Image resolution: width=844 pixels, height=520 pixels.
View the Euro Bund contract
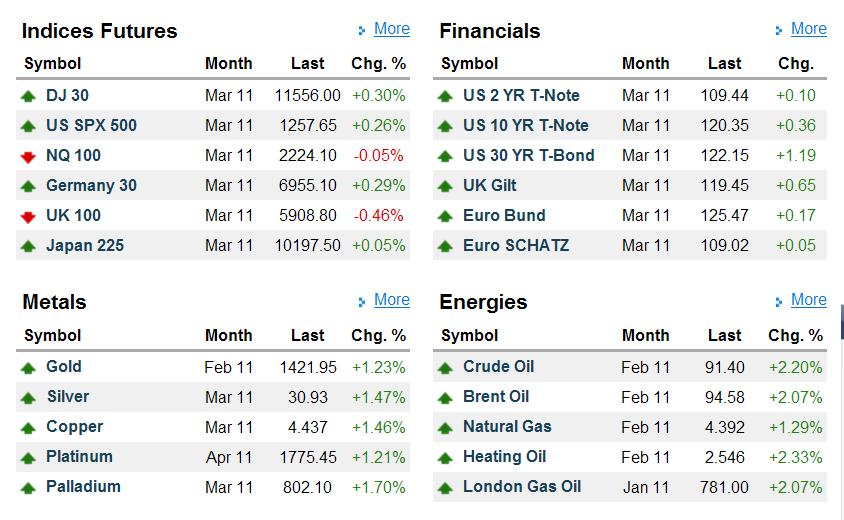click(504, 216)
